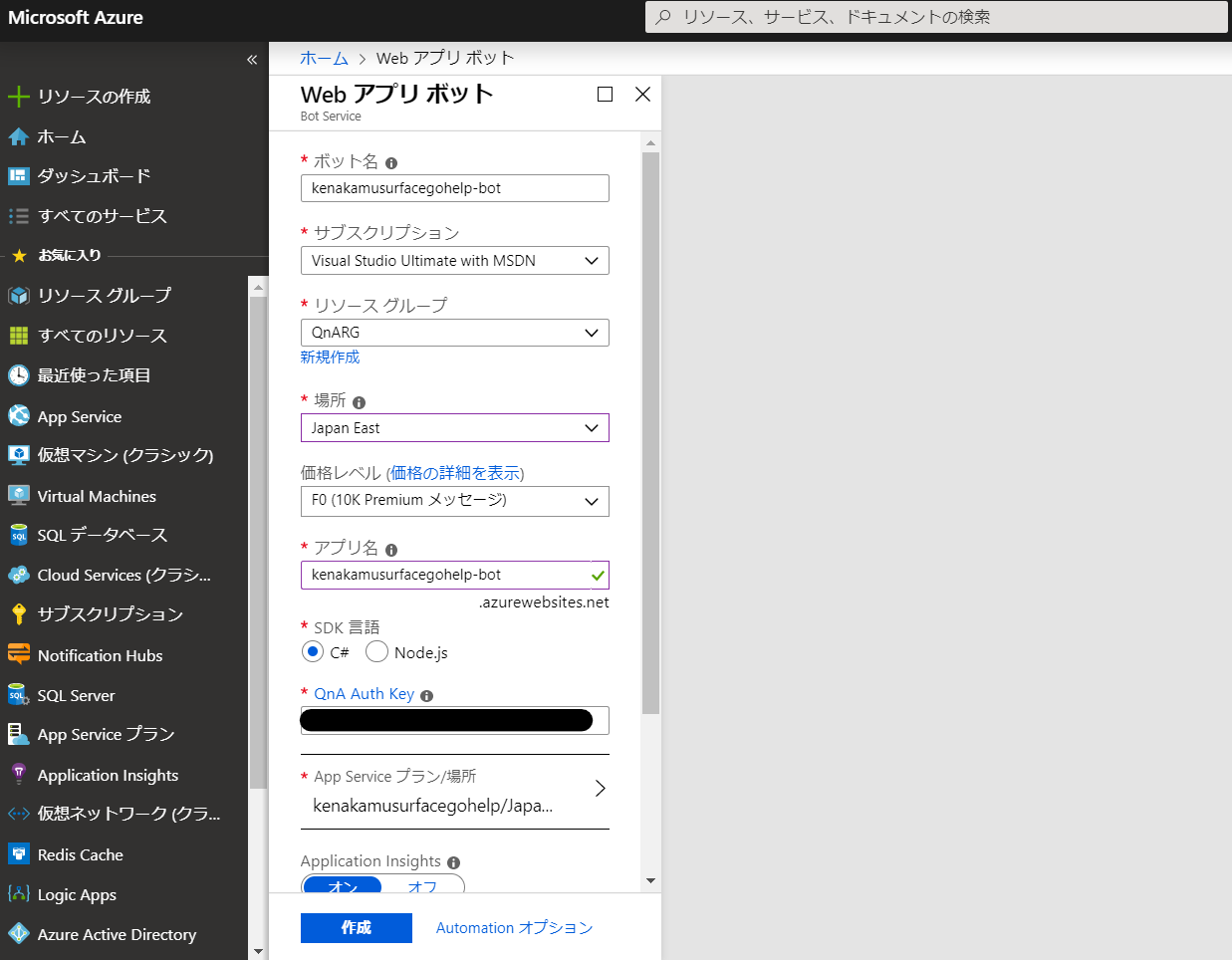The width and height of the screenshot is (1232, 960).
Task: Click info icon next to location label
Action: 360,402
